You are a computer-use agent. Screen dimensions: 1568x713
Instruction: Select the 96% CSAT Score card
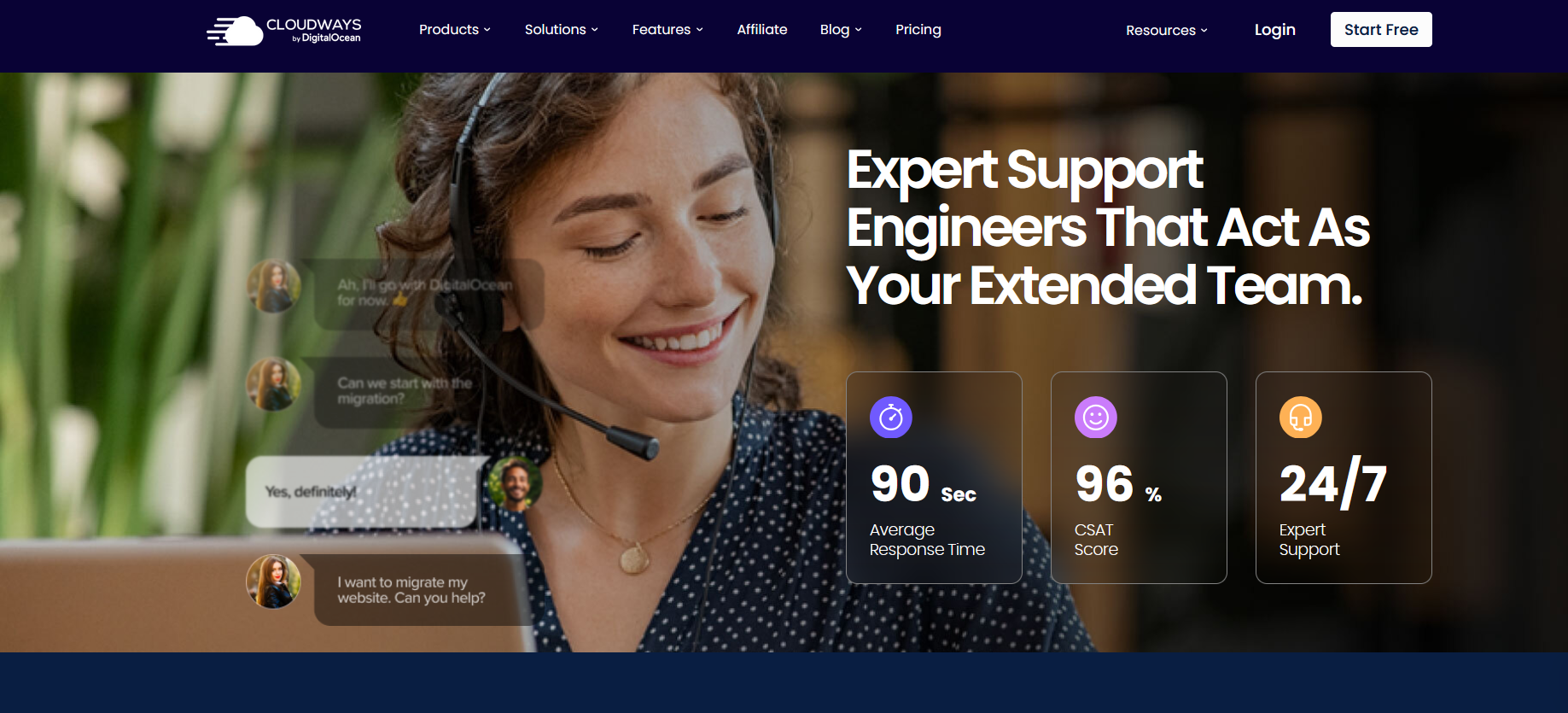click(1139, 477)
